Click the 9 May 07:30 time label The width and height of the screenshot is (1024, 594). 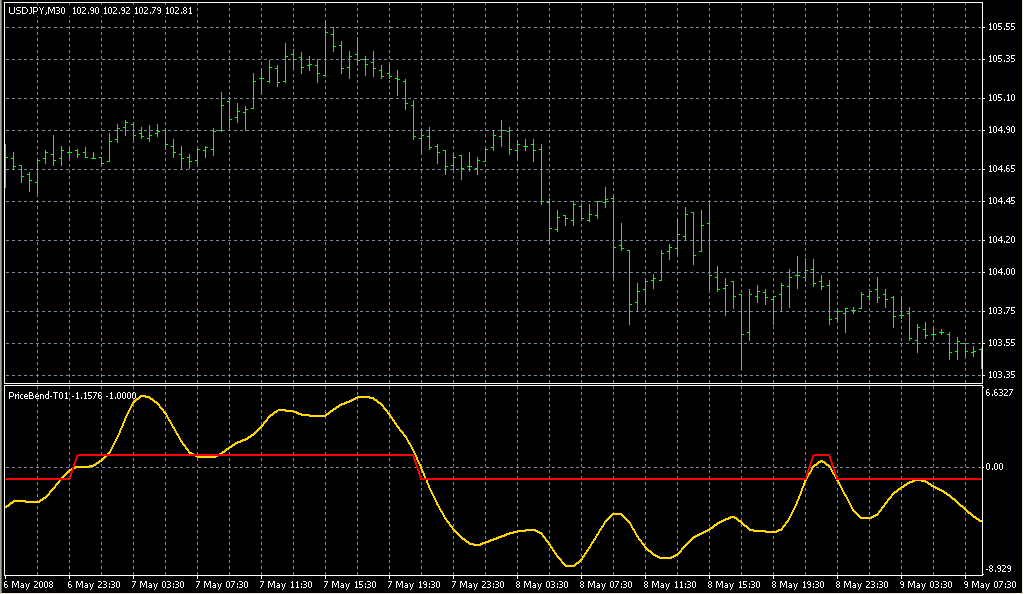tap(988, 584)
